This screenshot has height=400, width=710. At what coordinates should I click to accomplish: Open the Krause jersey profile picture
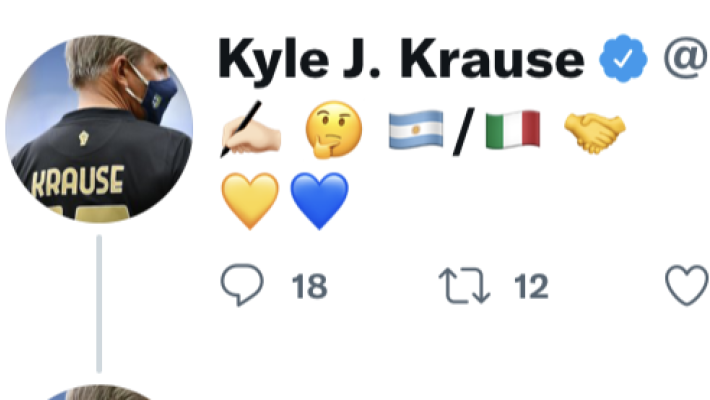(x=98, y=129)
